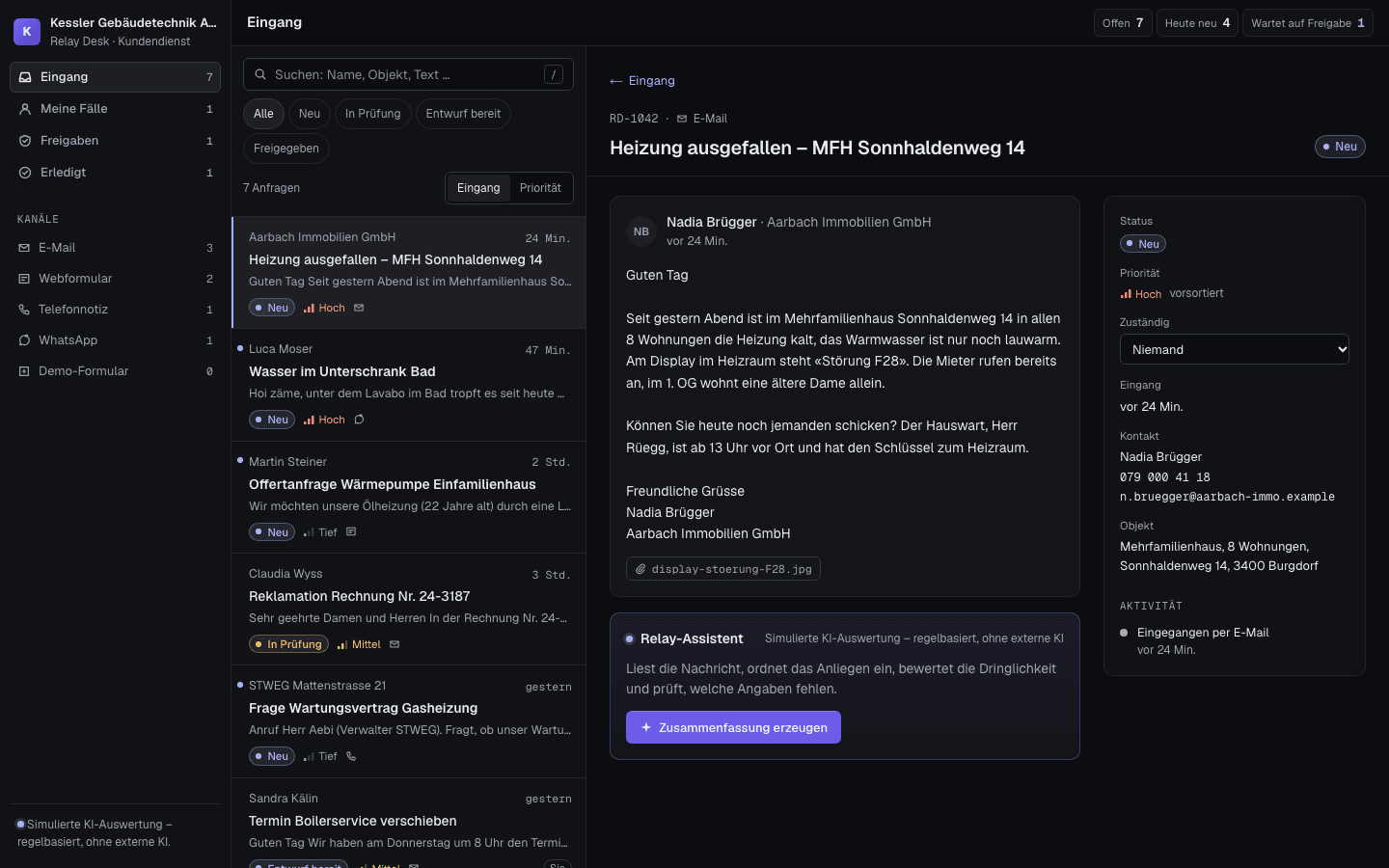Open Reklamation Rechnung Nr. 24-3187 request

tap(409, 610)
